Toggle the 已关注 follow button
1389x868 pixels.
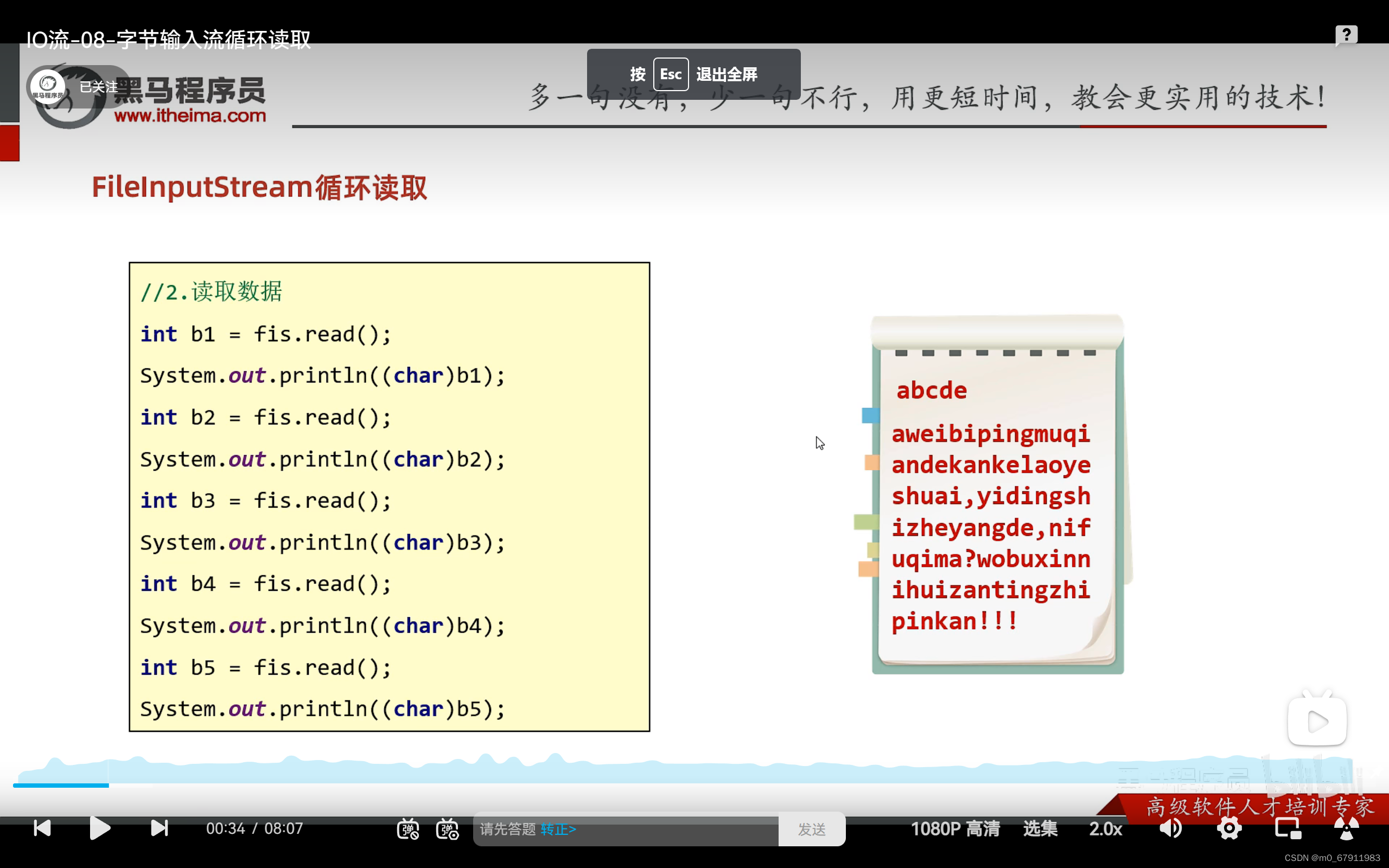pyautogui.click(x=99, y=87)
